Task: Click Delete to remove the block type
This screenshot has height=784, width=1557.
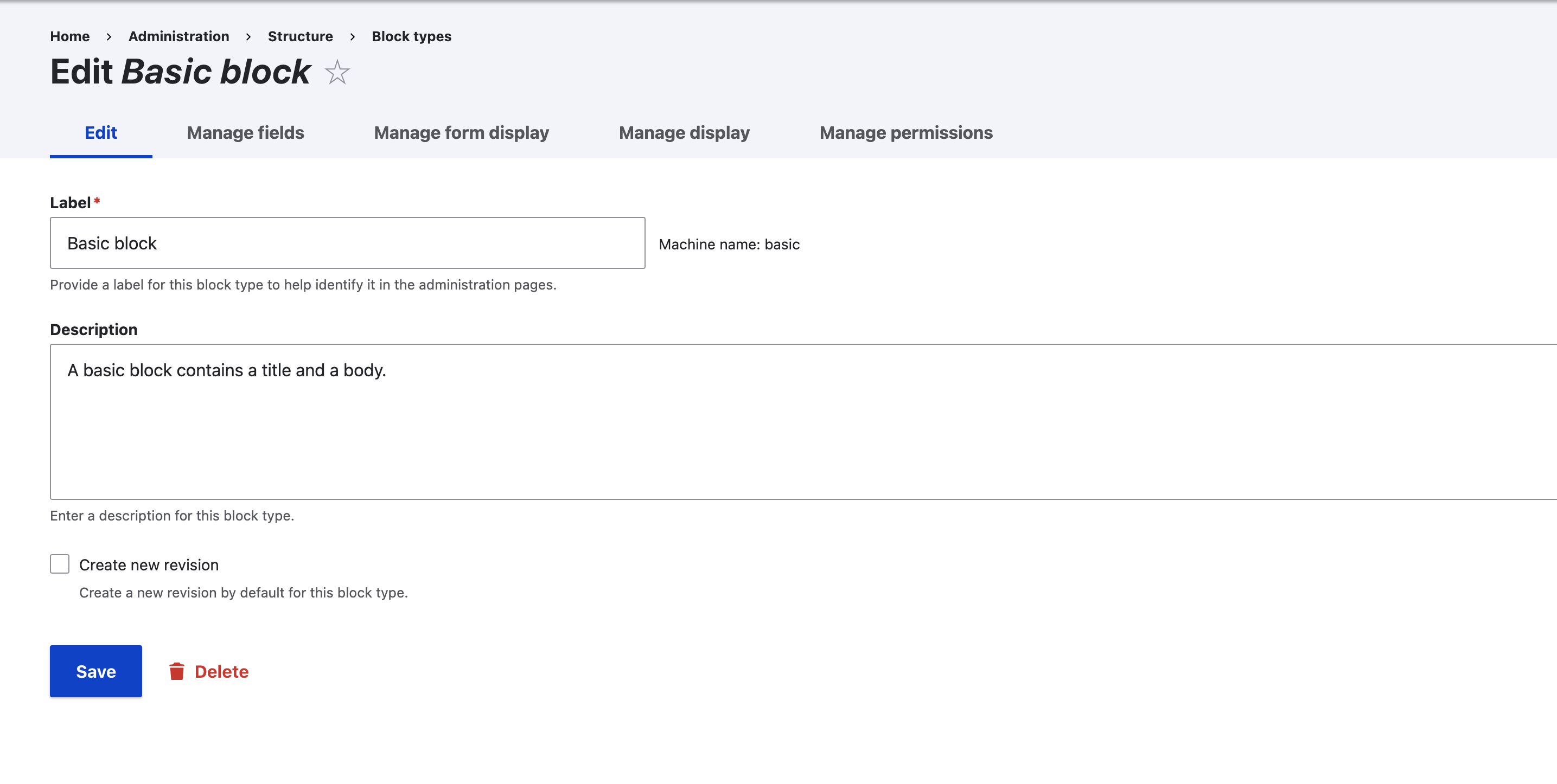Action: pyautogui.click(x=221, y=671)
